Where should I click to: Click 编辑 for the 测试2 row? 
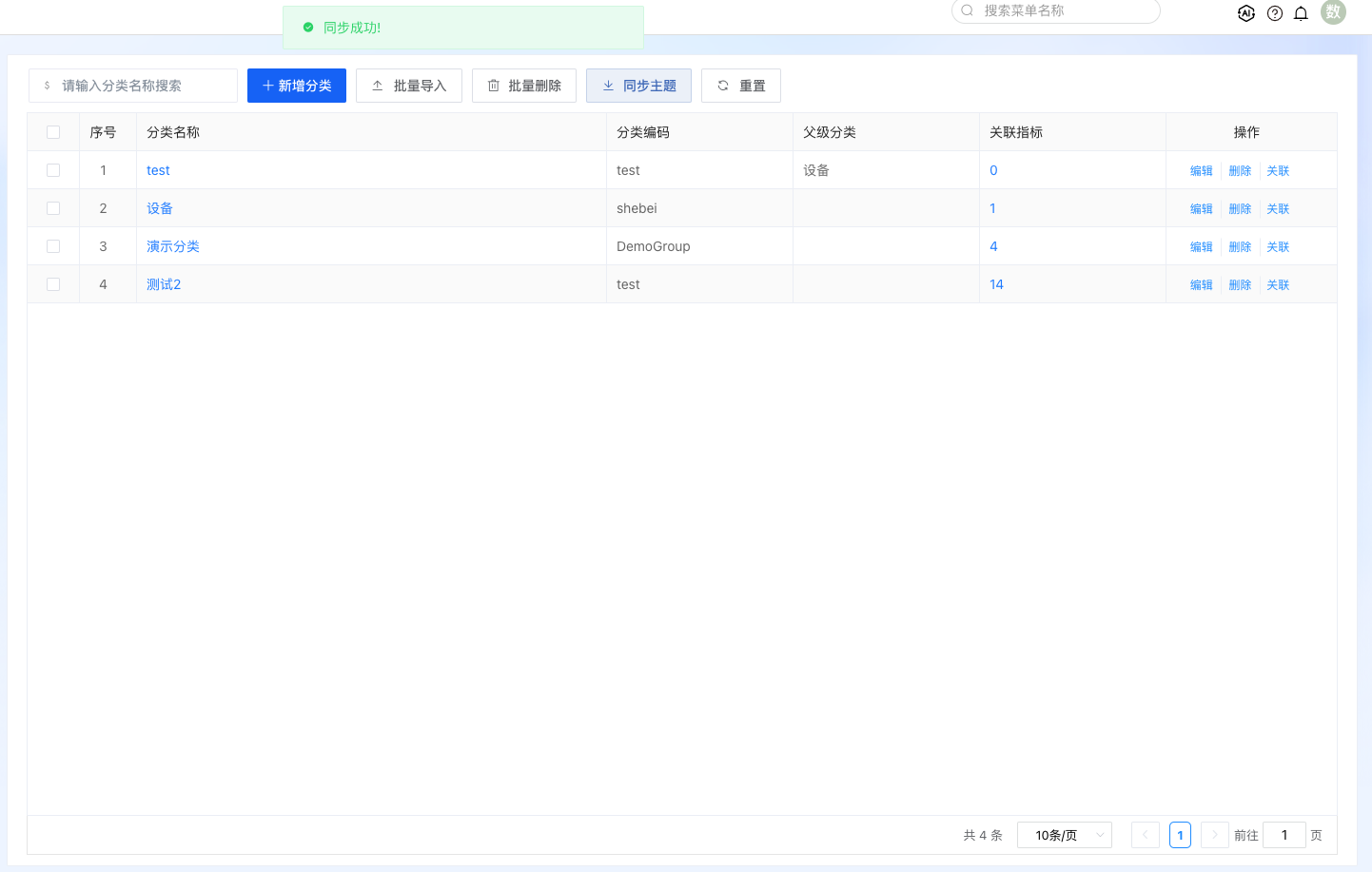pyautogui.click(x=1201, y=284)
